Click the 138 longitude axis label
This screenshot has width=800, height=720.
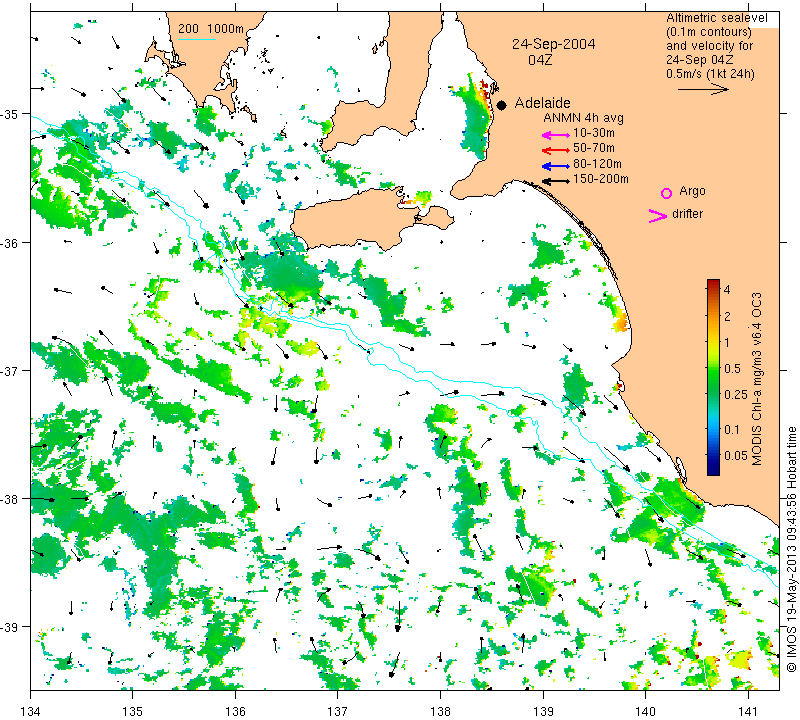[440, 711]
